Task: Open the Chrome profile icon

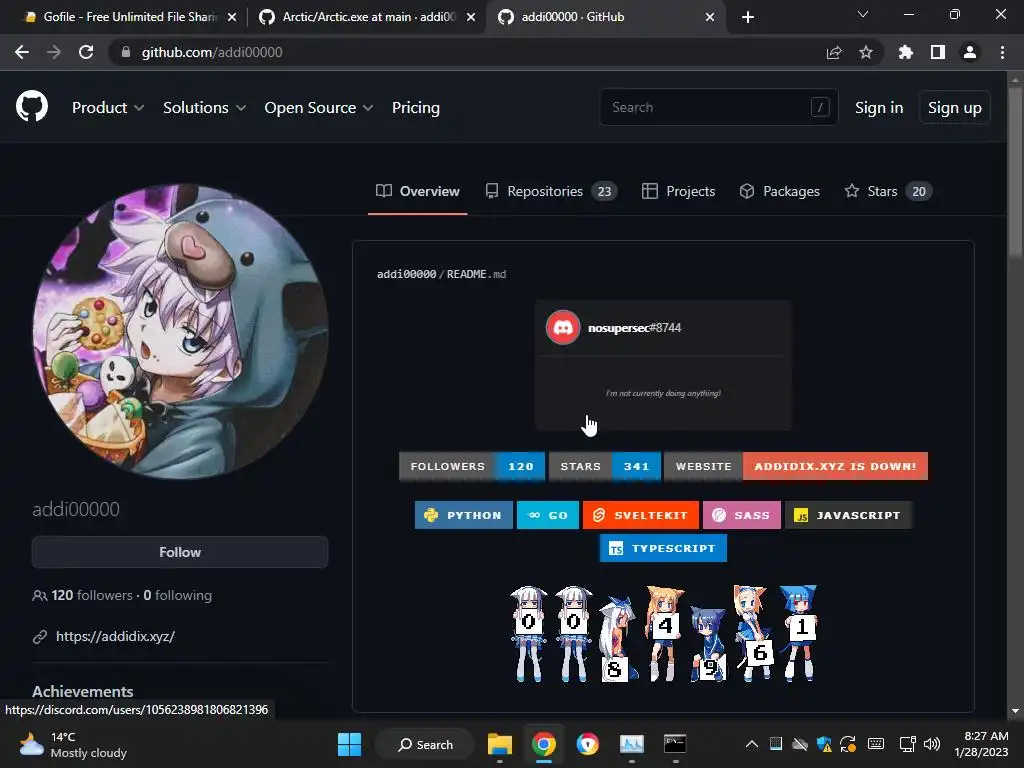Action: (x=970, y=52)
